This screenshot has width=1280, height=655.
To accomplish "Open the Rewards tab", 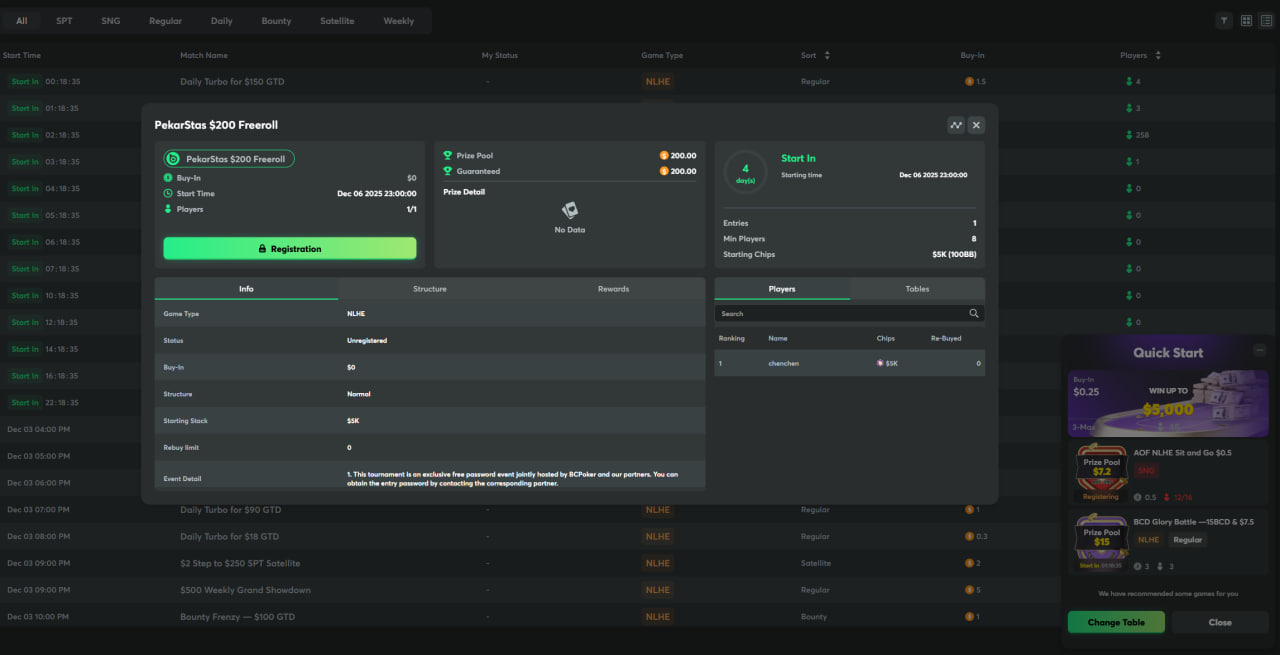I will click(613, 289).
